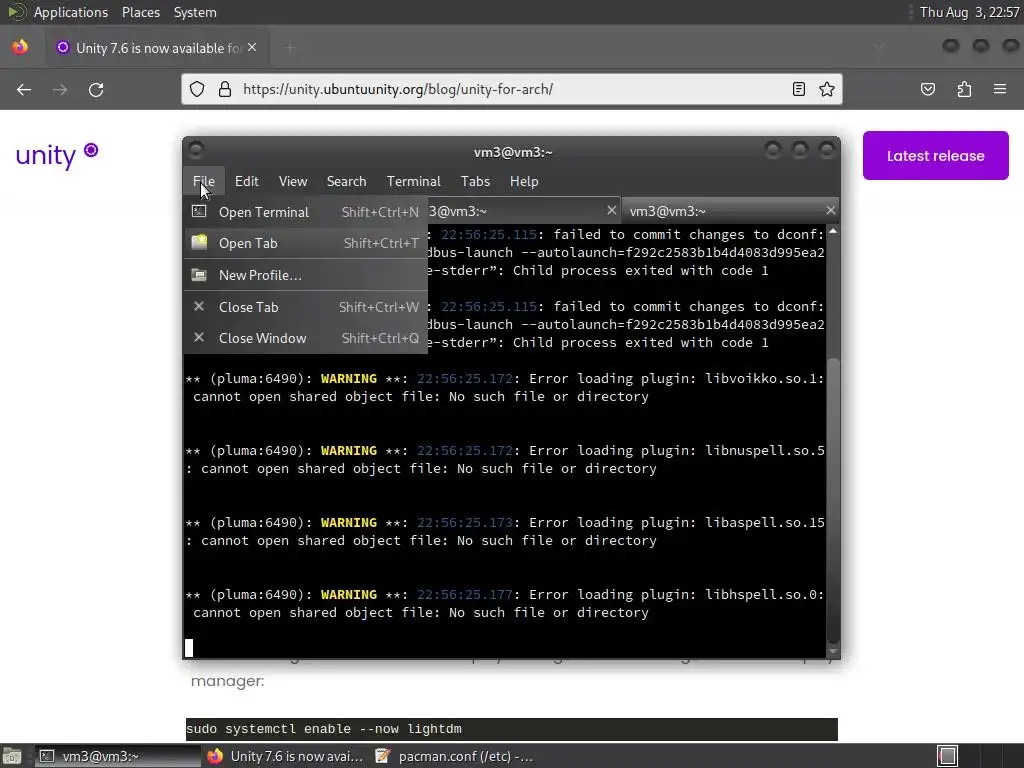
Task: Click the X icon beside Close Tab
Action: click(199, 306)
